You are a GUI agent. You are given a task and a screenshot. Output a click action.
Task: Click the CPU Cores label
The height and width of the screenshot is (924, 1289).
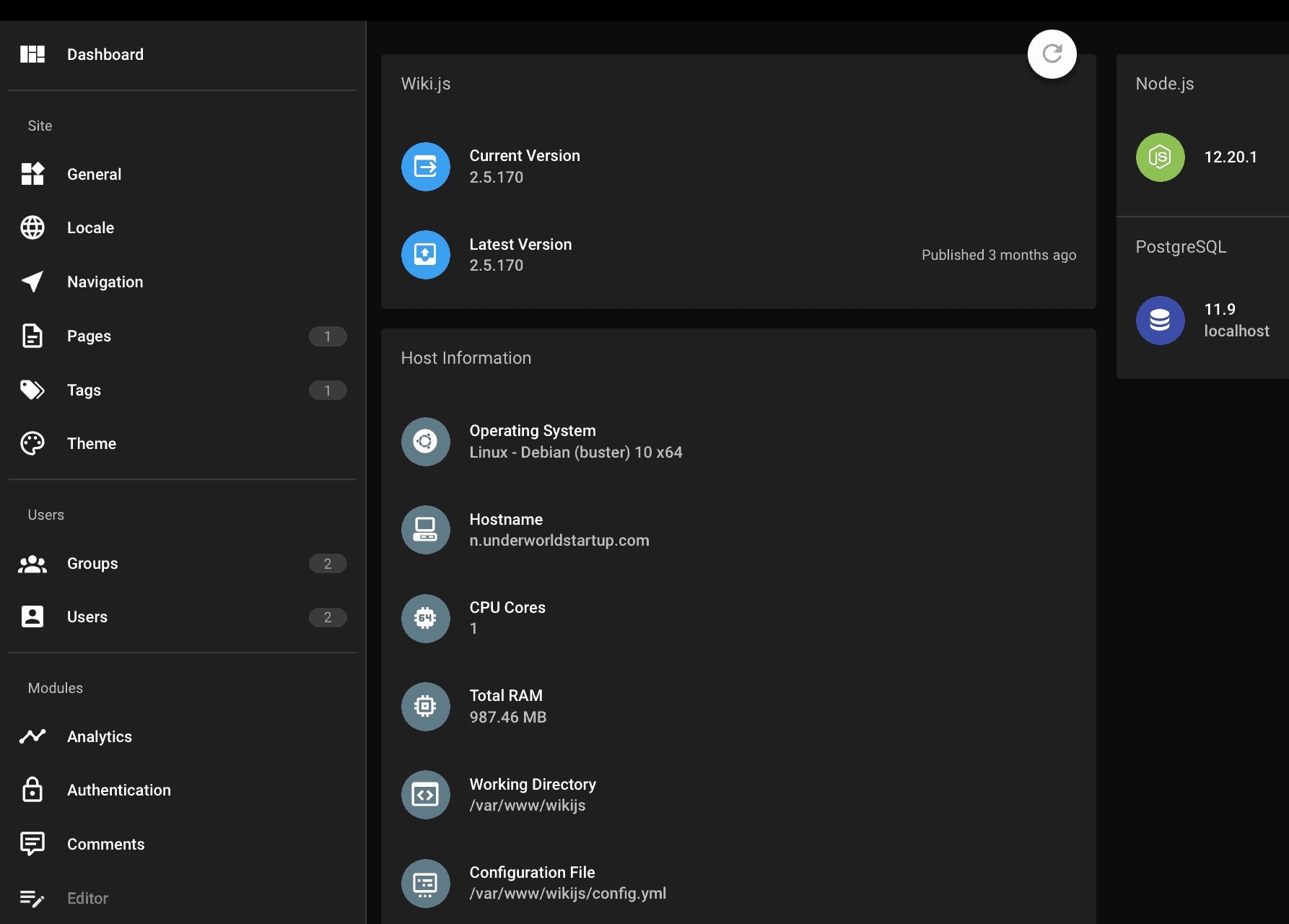[x=507, y=608]
